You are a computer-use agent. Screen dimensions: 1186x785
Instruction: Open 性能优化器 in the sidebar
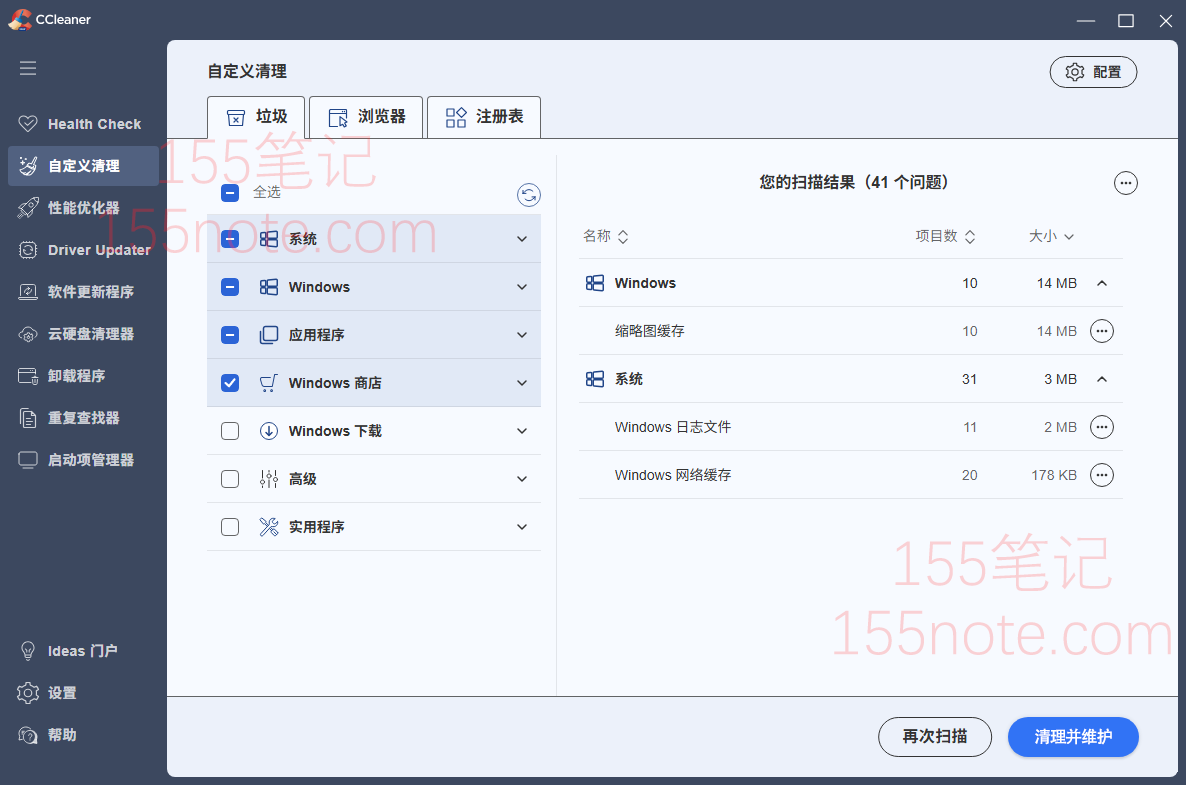click(82, 208)
